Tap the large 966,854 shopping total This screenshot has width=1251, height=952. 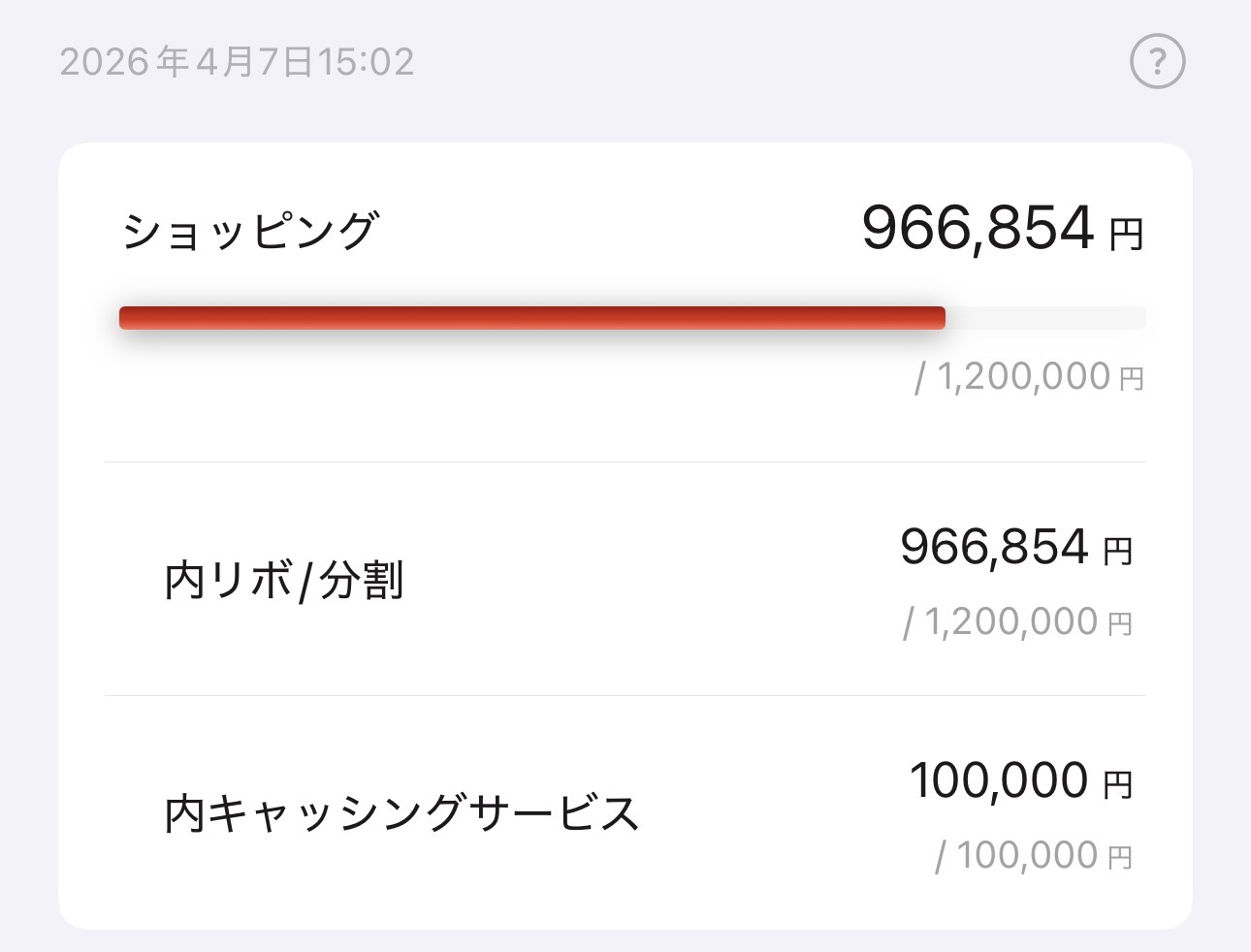coord(978,230)
